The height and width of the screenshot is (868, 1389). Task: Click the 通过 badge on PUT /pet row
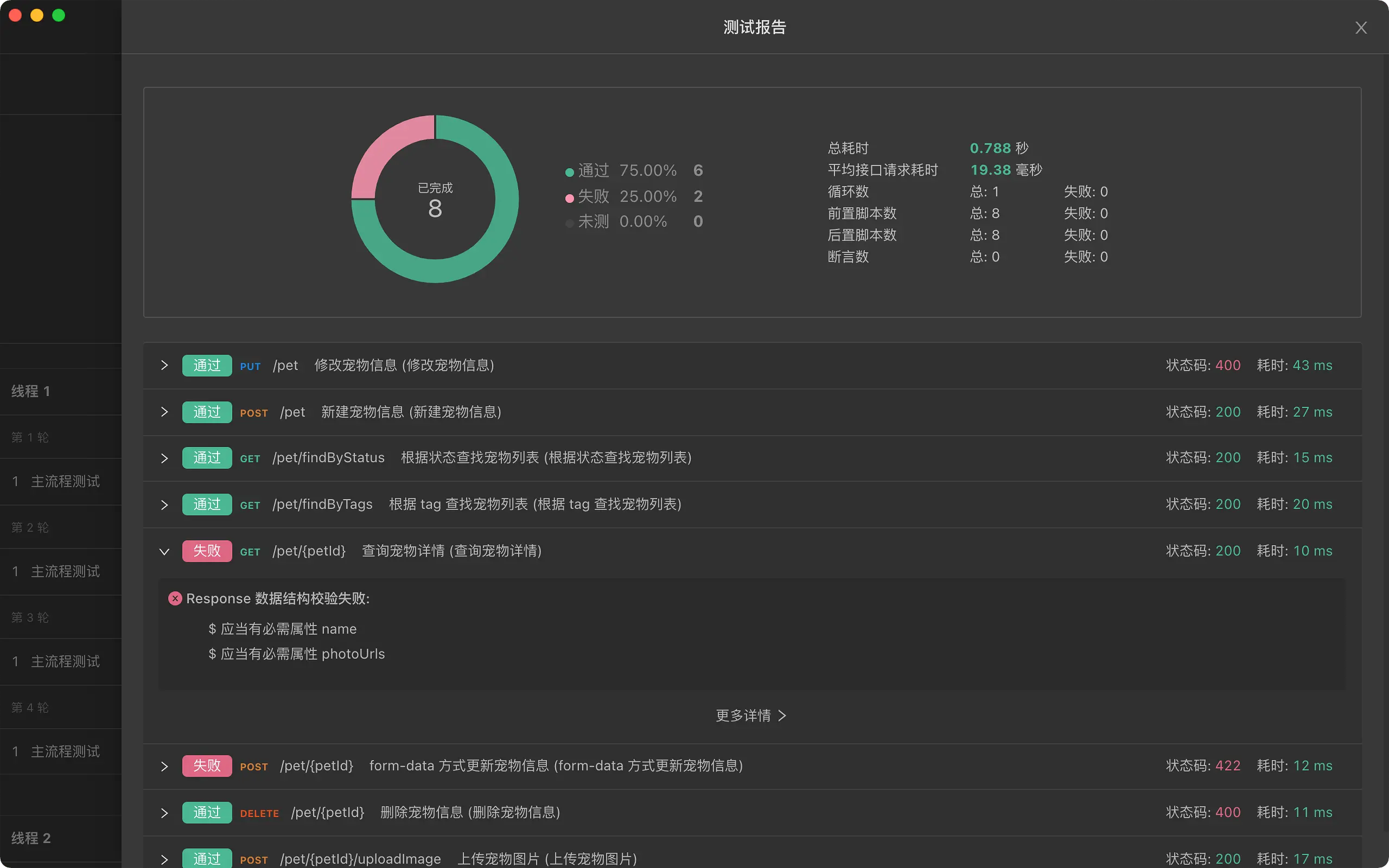[x=207, y=365]
